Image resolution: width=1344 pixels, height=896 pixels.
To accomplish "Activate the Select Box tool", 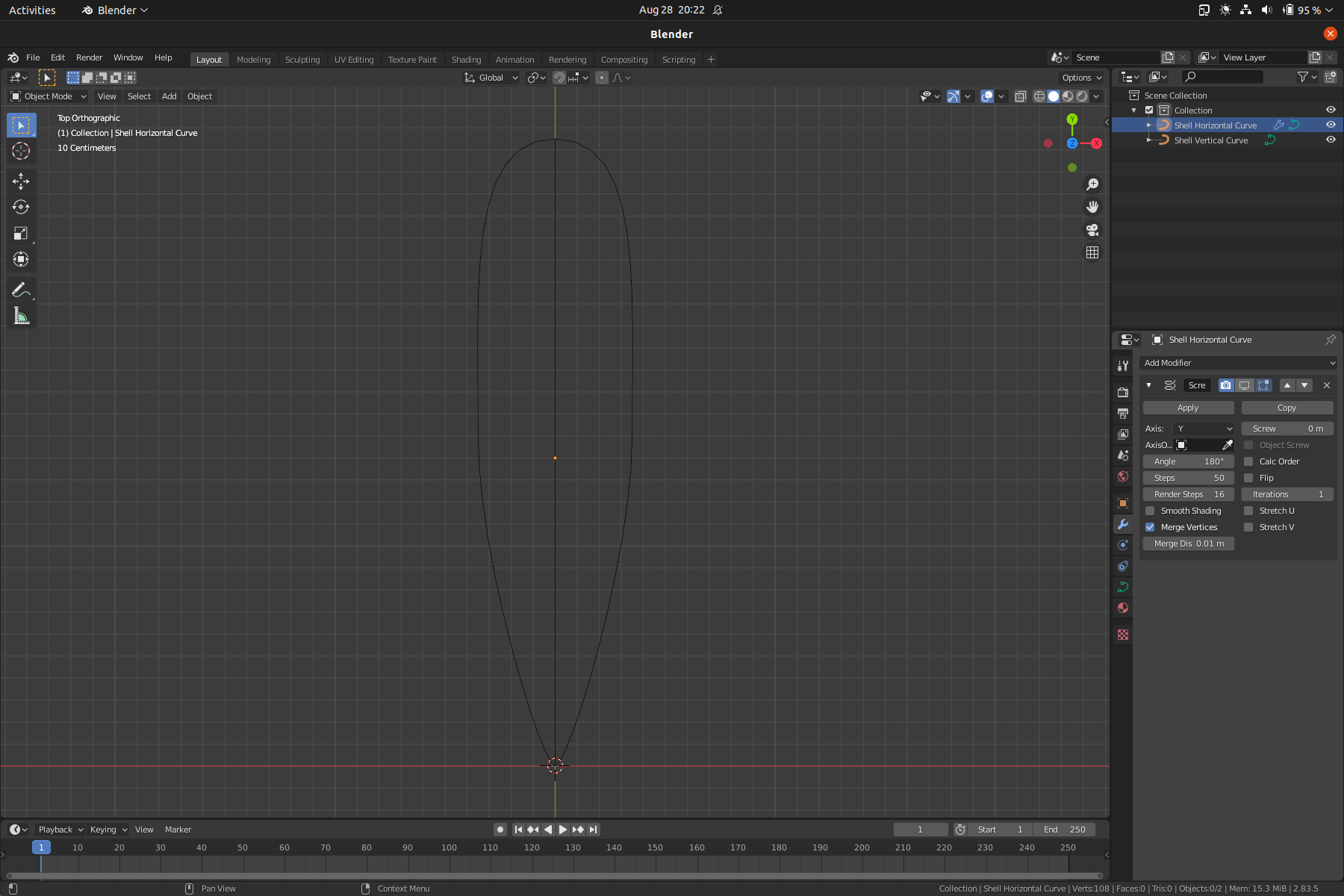I will [x=21, y=125].
